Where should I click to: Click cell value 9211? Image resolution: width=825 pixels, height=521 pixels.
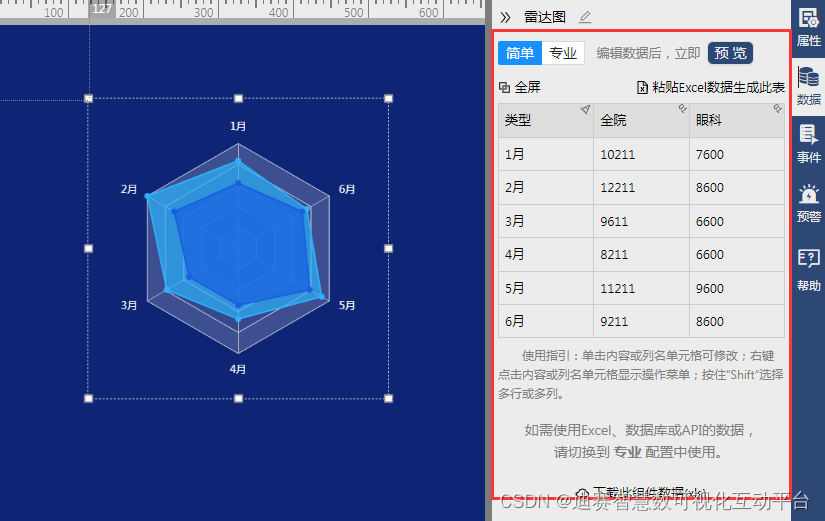(641, 321)
